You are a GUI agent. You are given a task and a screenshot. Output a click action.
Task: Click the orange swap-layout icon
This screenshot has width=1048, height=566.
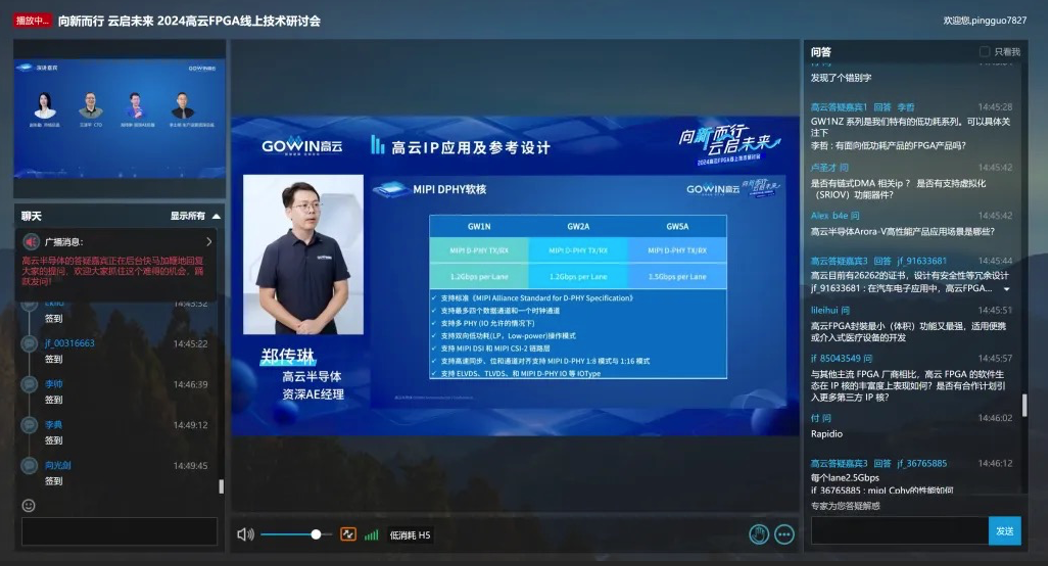348,534
